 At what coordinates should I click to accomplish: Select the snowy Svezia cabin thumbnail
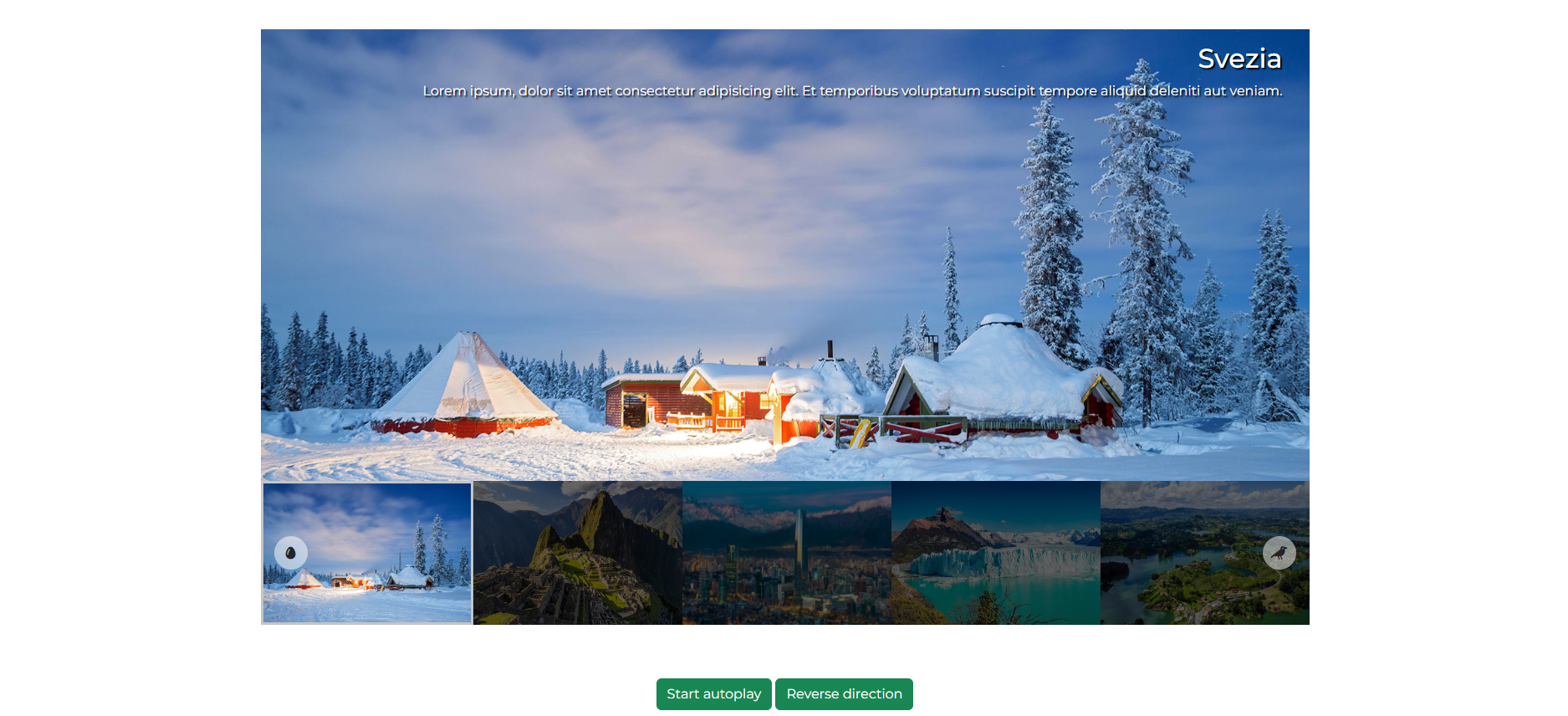coord(367,553)
